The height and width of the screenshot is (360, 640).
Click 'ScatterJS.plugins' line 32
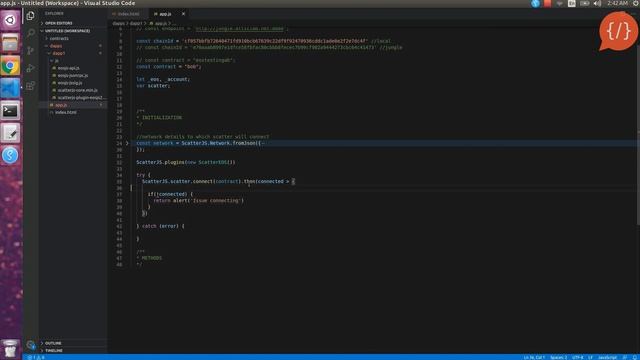pyautogui.click(x=186, y=162)
